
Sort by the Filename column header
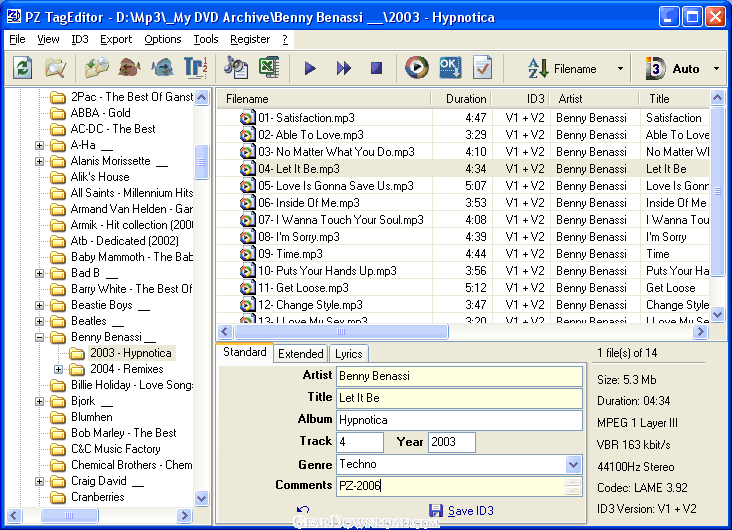tap(324, 99)
